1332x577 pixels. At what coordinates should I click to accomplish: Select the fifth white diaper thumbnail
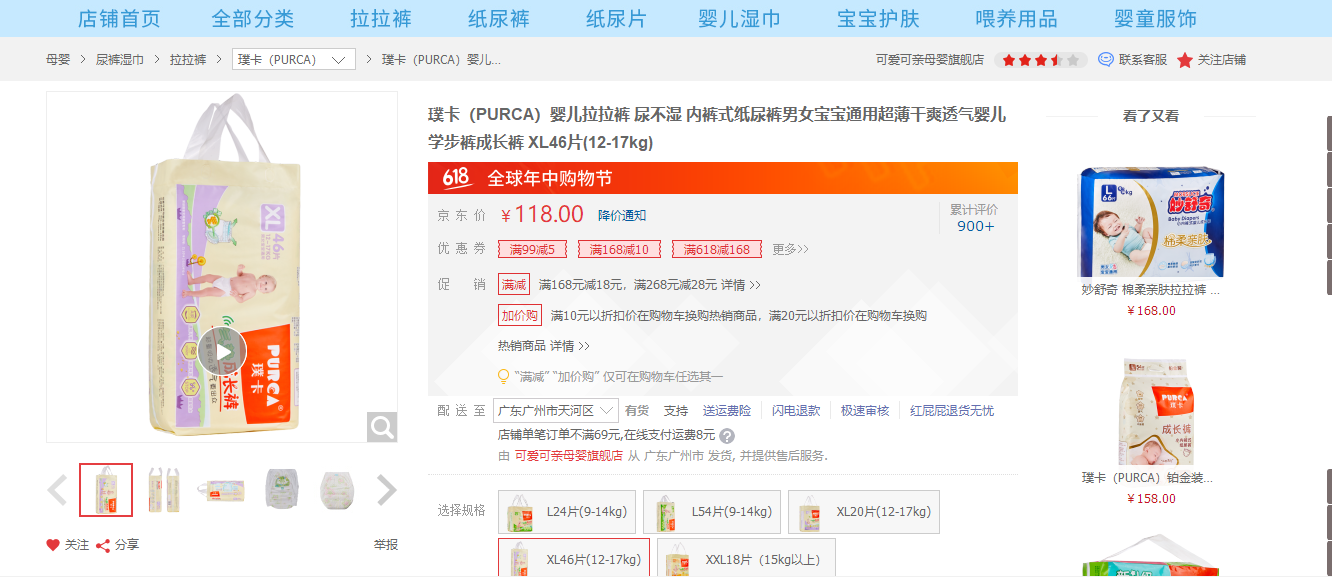337,490
